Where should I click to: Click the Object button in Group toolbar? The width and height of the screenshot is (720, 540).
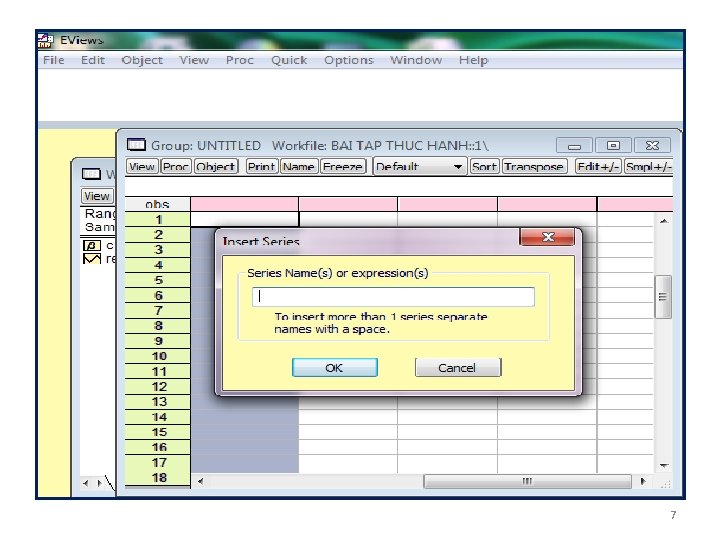[216, 166]
